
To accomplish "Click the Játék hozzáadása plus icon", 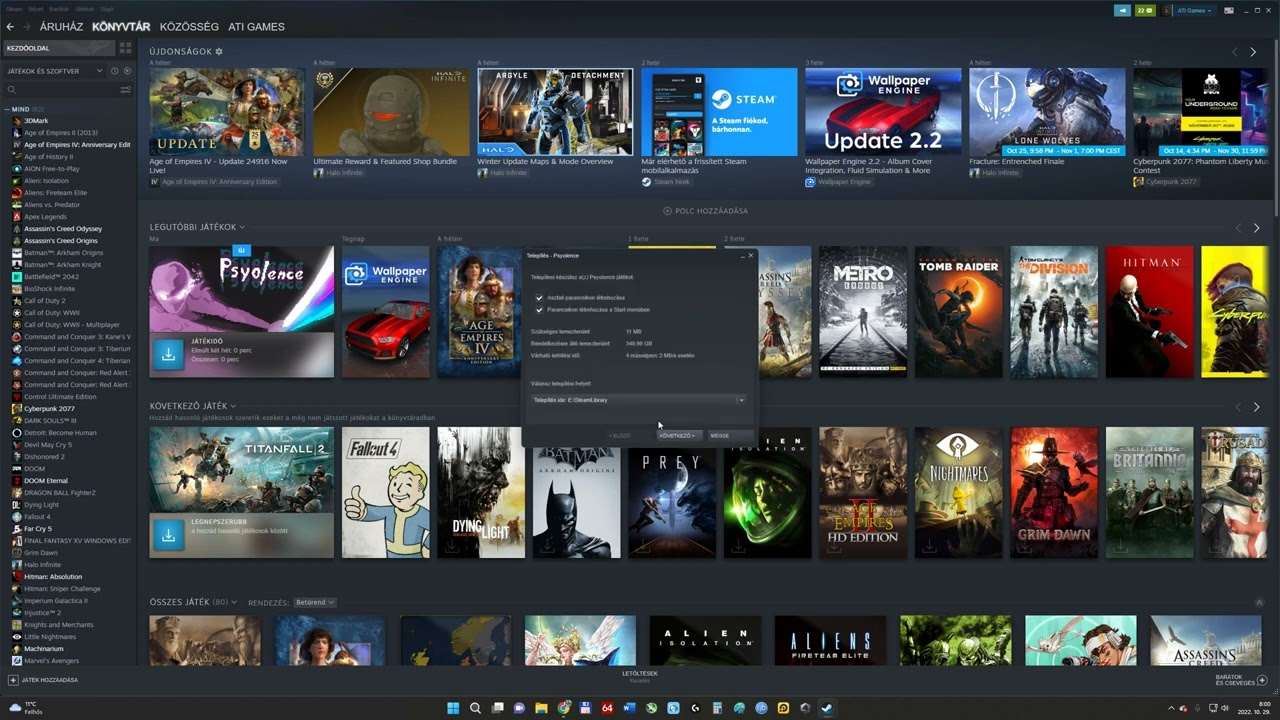I will 12,680.
